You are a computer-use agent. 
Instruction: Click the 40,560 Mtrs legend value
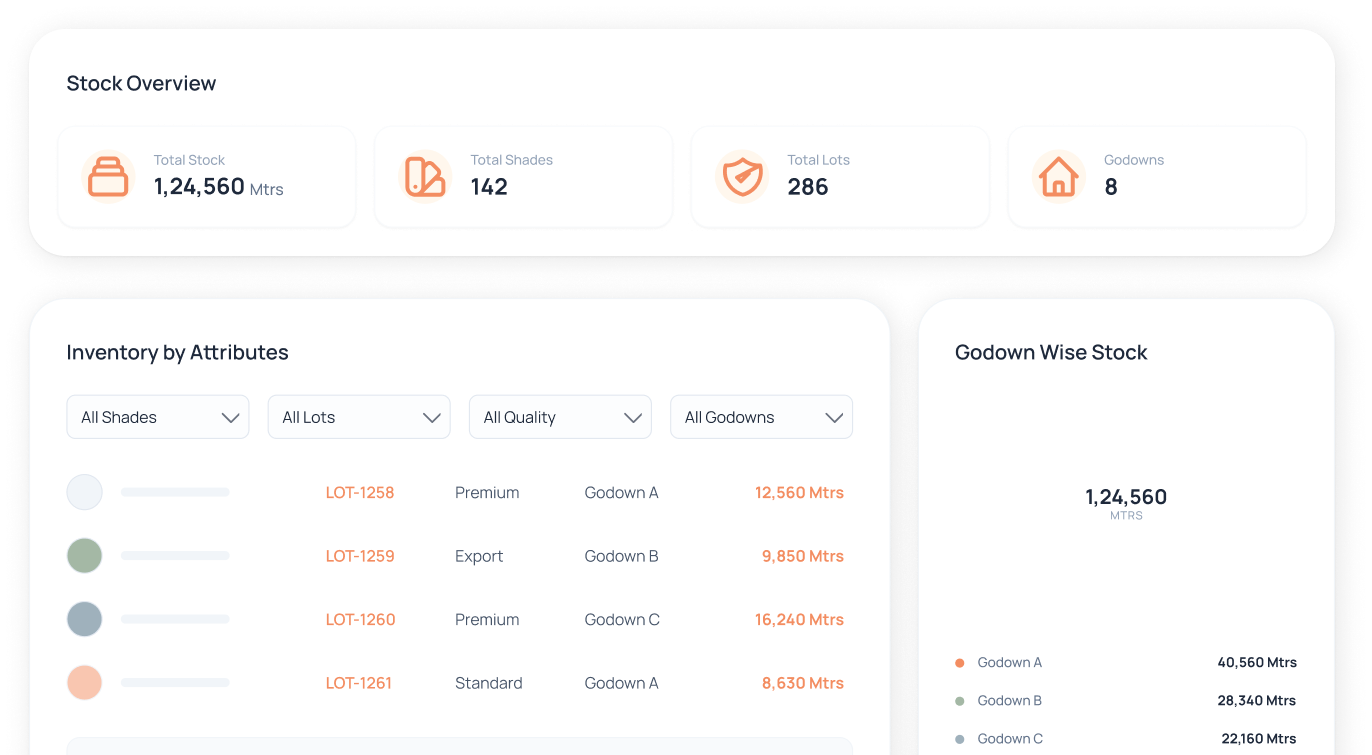coord(1257,662)
